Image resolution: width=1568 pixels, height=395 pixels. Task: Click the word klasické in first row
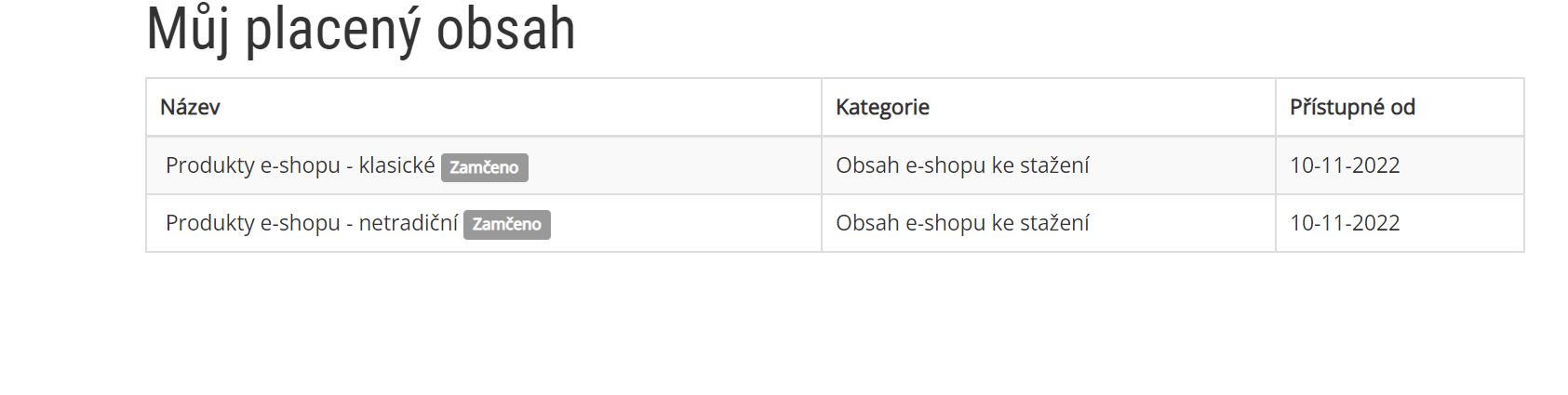pos(396,165)
